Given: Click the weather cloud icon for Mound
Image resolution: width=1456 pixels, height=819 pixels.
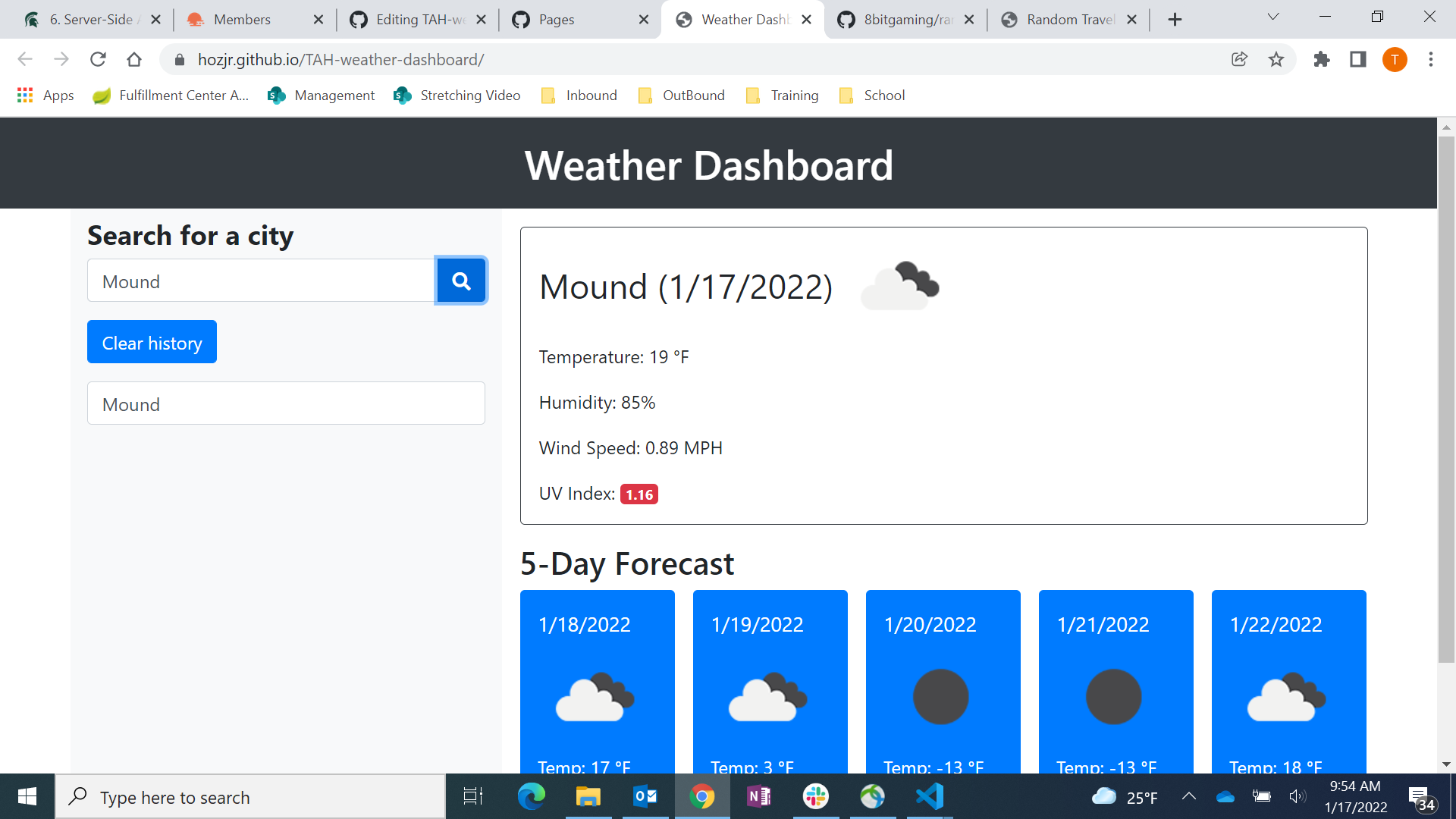Looking at the screenshot, I should [899, 286].
